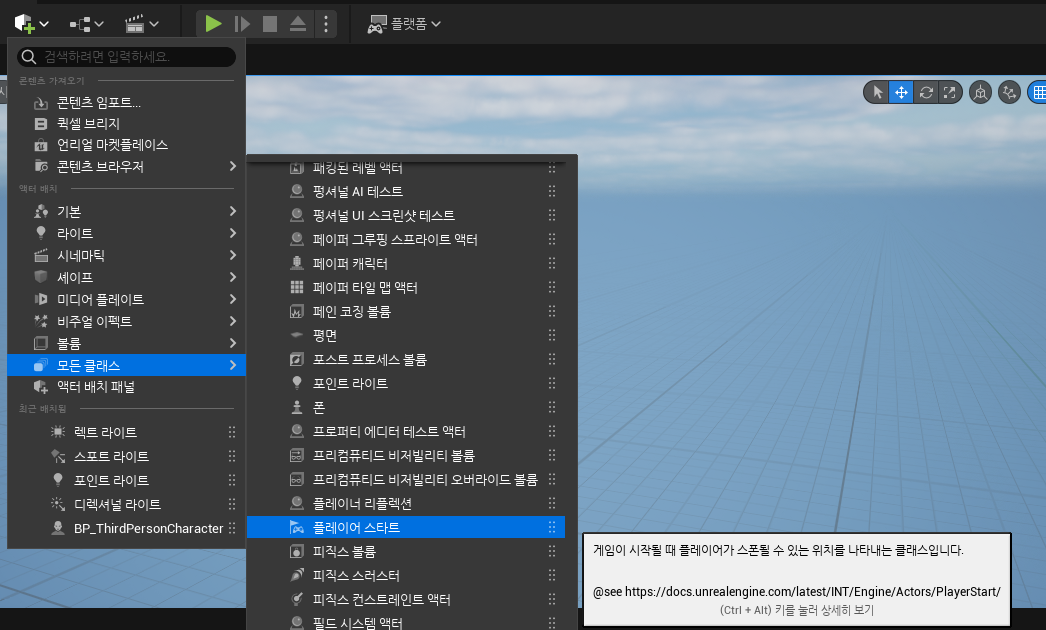Click the Eject button in toolbar
This screenshot has width=1046, height=630.
[298, 24]
